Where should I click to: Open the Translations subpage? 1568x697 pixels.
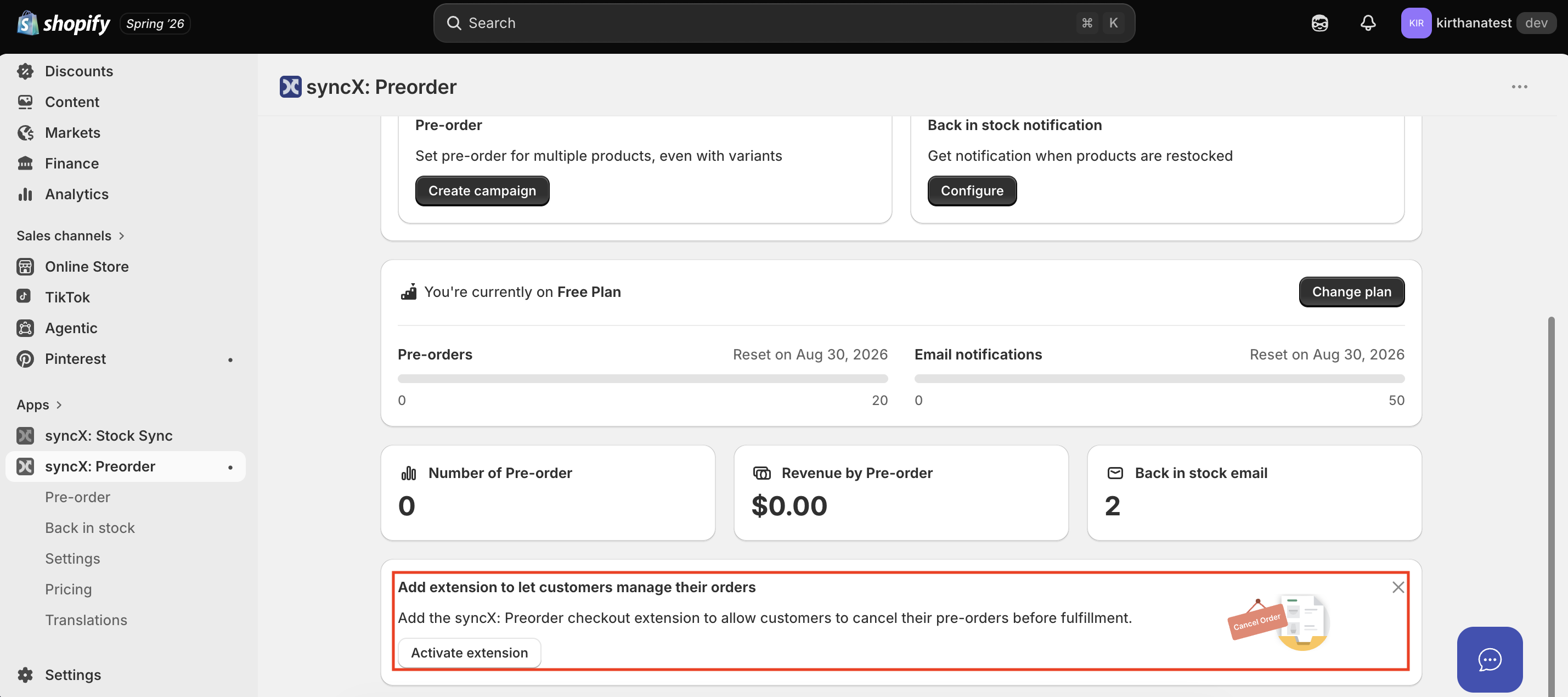click(x=86, y=620)
